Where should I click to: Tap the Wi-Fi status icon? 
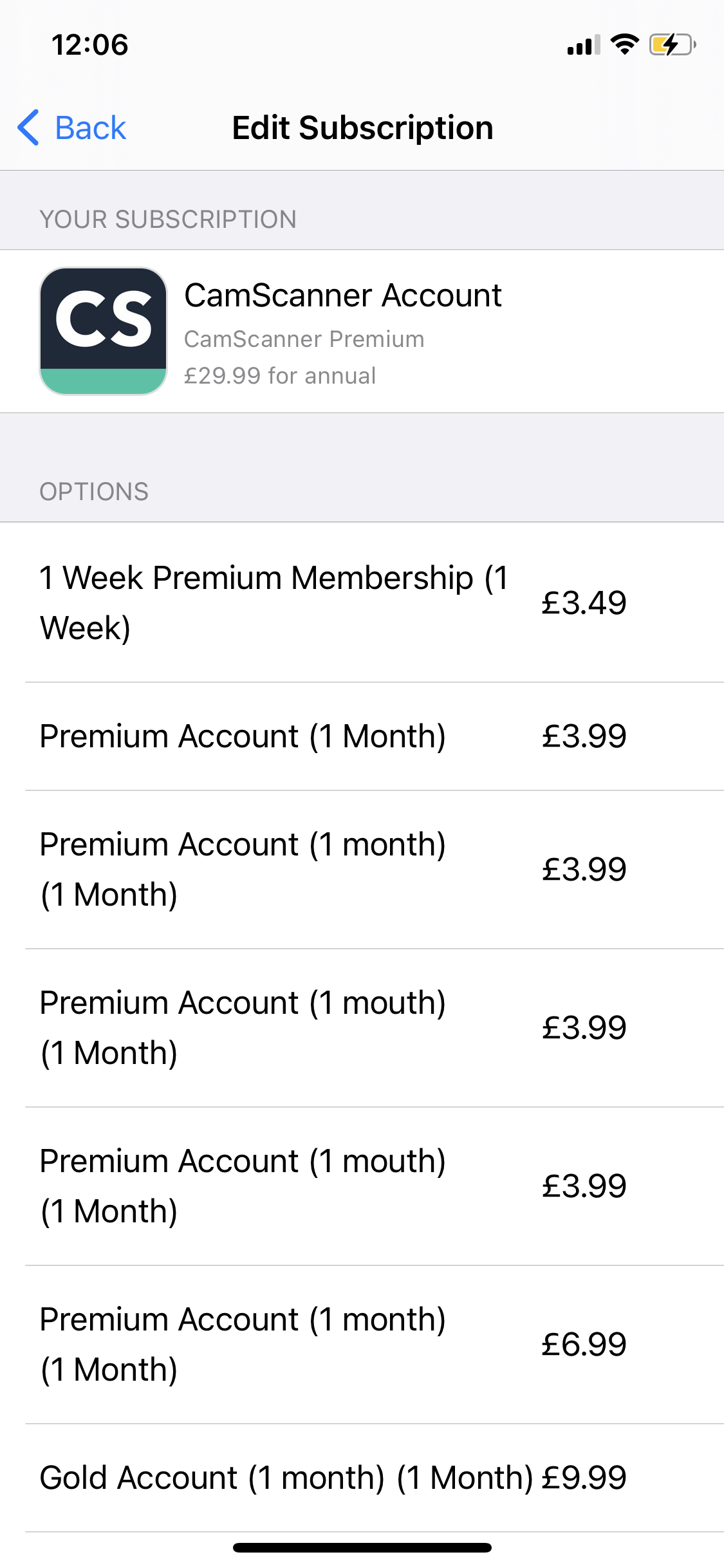click(624, 44)
